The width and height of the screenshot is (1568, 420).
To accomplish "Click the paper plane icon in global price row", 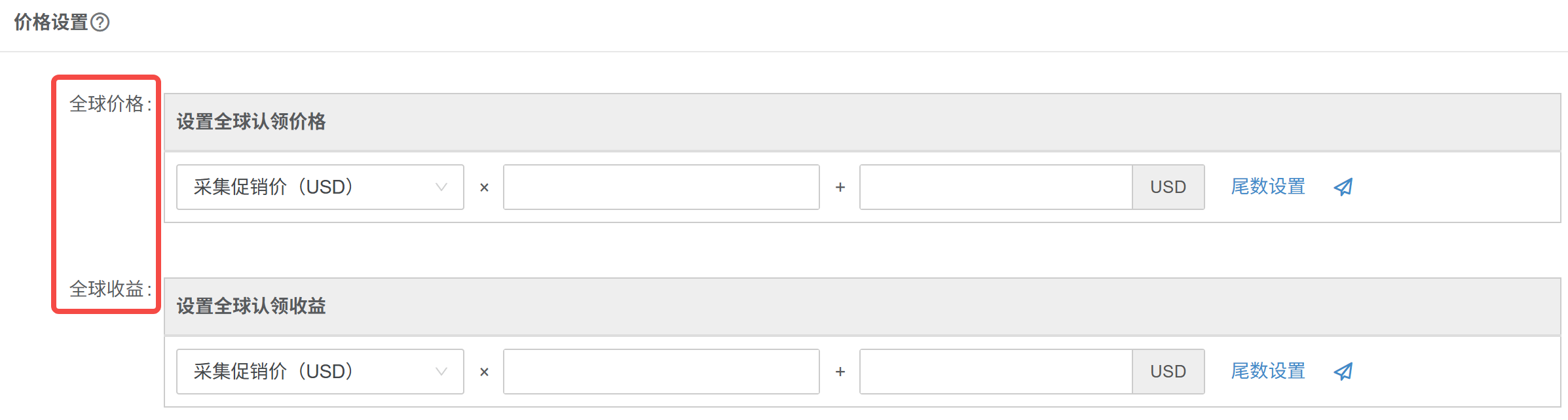I will tap(1343, 187).
